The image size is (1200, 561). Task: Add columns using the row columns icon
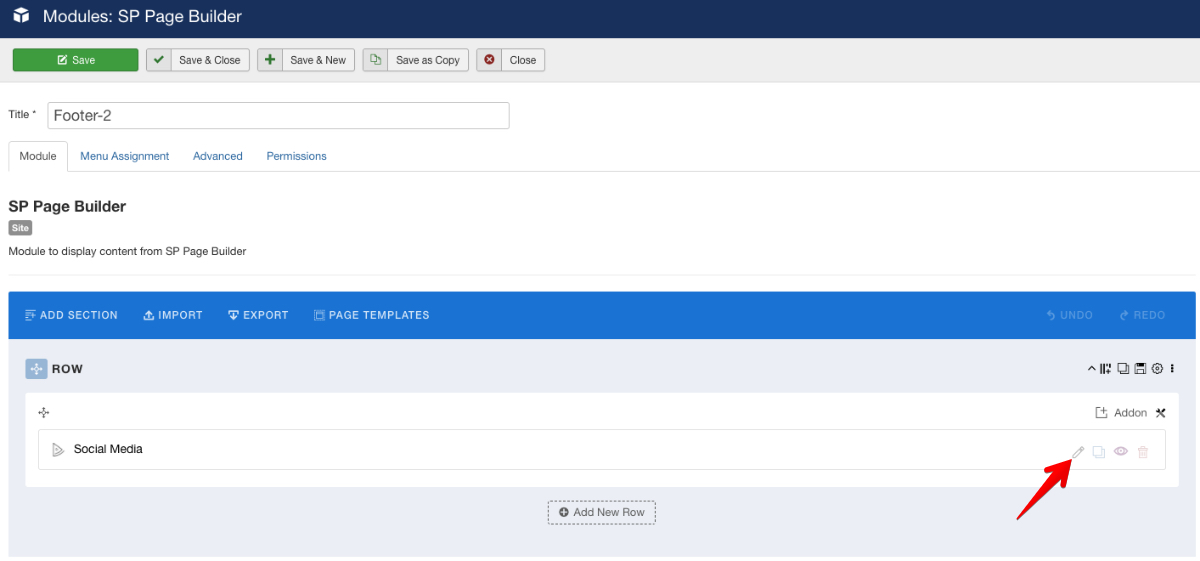point(1106,369)
